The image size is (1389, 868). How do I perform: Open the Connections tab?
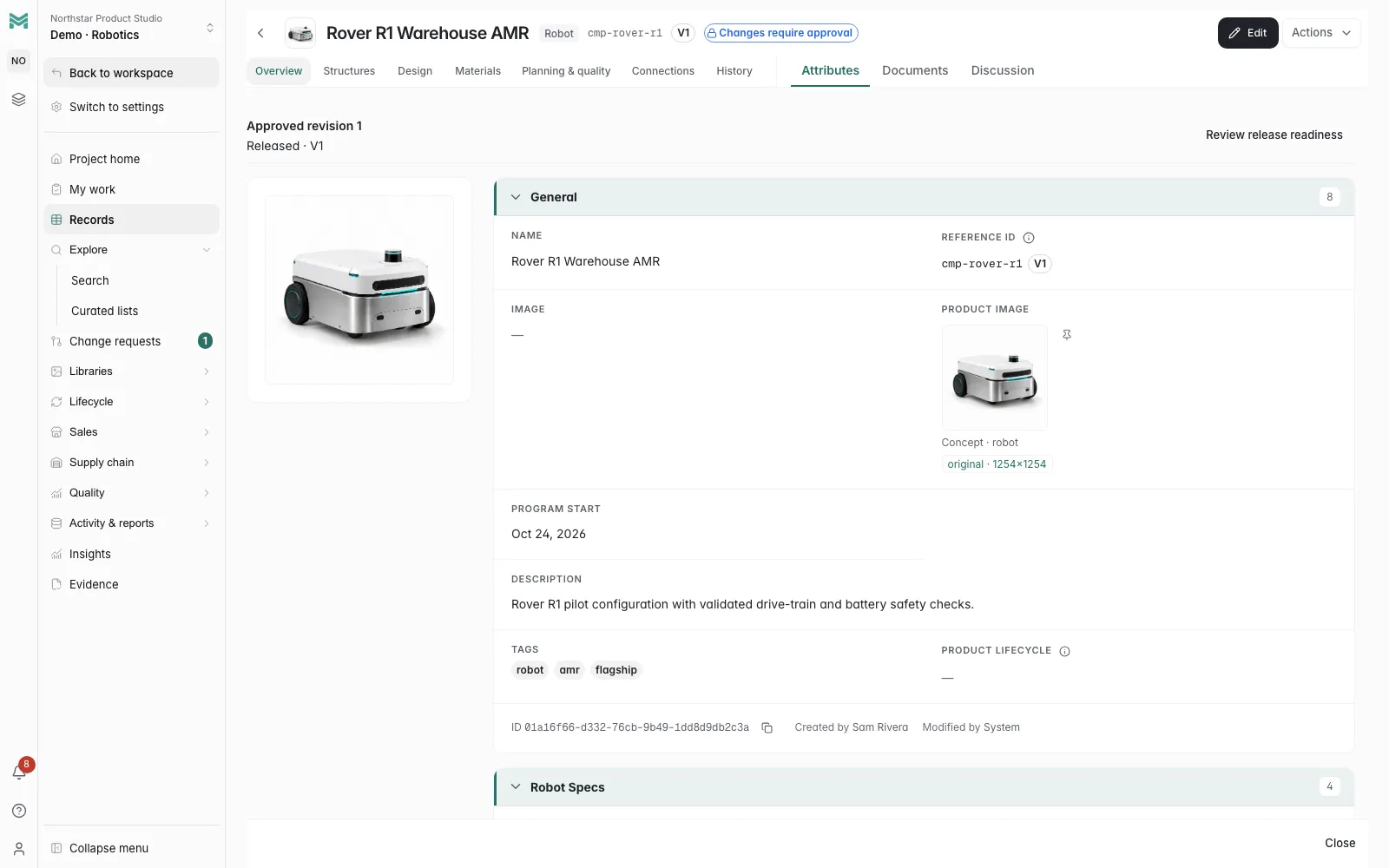663,71
